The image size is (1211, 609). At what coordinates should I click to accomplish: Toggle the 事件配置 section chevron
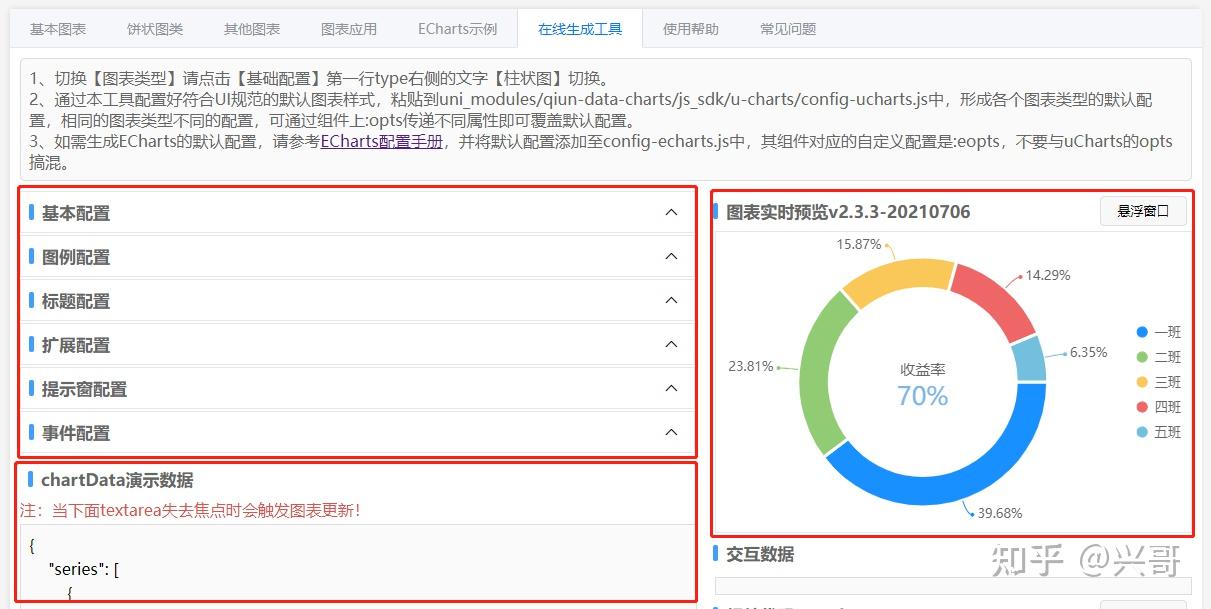point(671,432)
